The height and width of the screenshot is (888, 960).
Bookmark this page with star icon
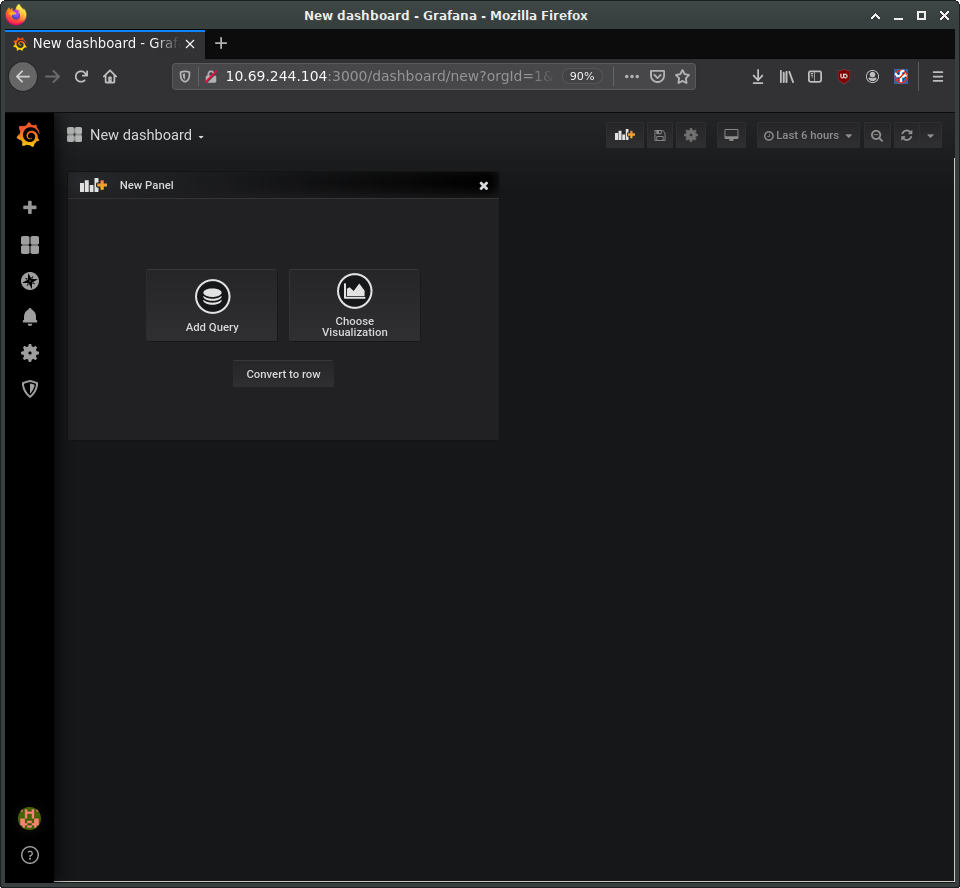[x=682, y=77]
